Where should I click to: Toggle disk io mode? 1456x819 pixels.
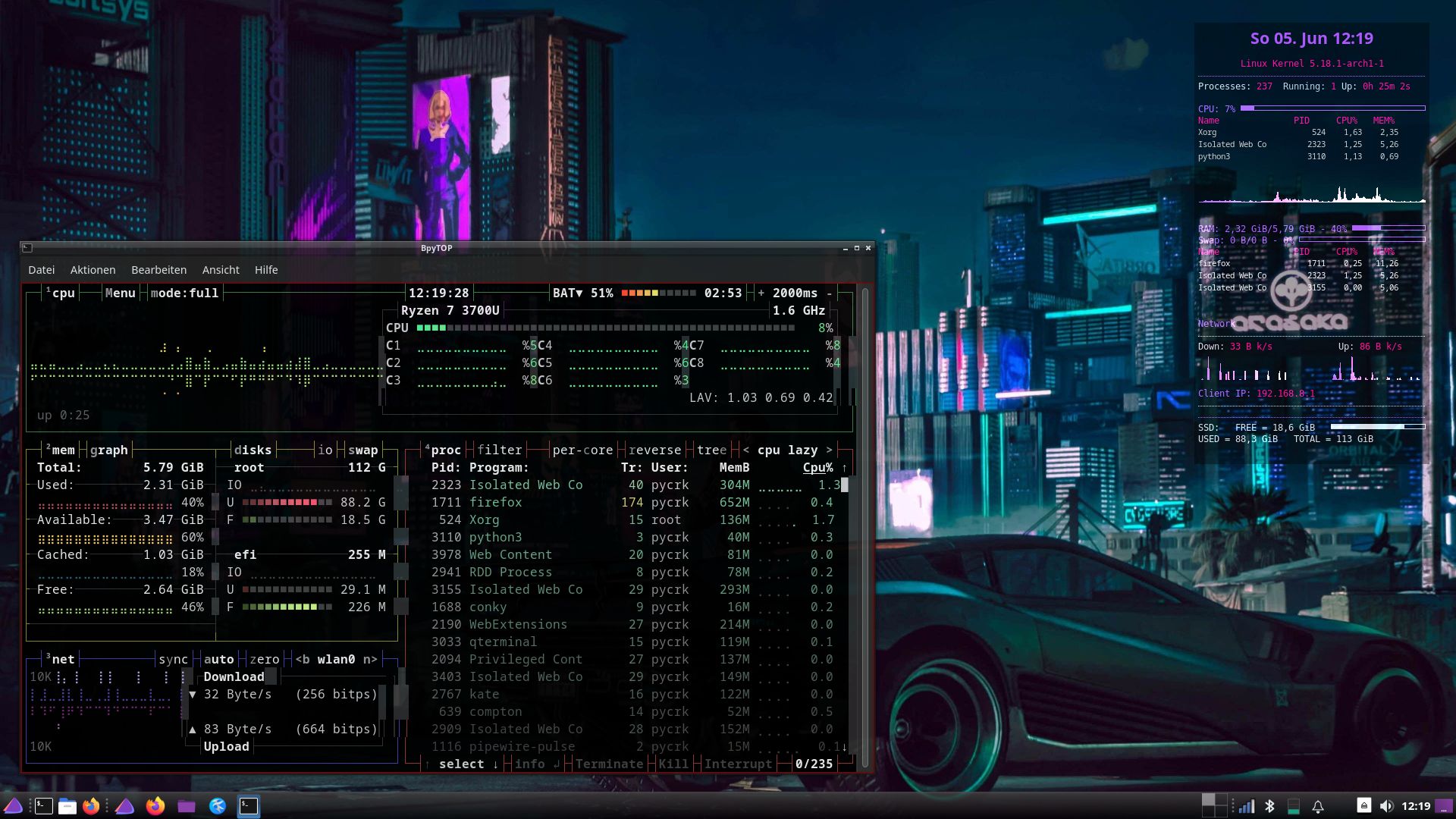point(325,450)
